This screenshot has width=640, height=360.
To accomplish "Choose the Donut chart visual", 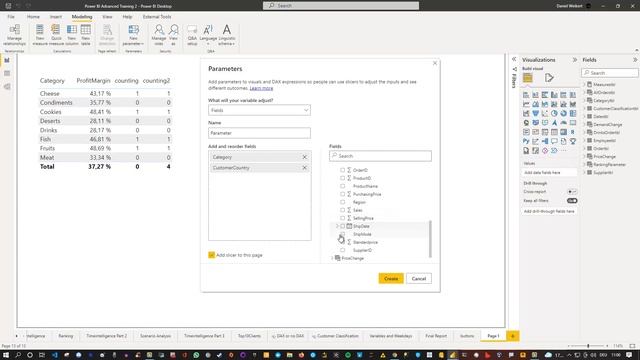I will [563, 113].
